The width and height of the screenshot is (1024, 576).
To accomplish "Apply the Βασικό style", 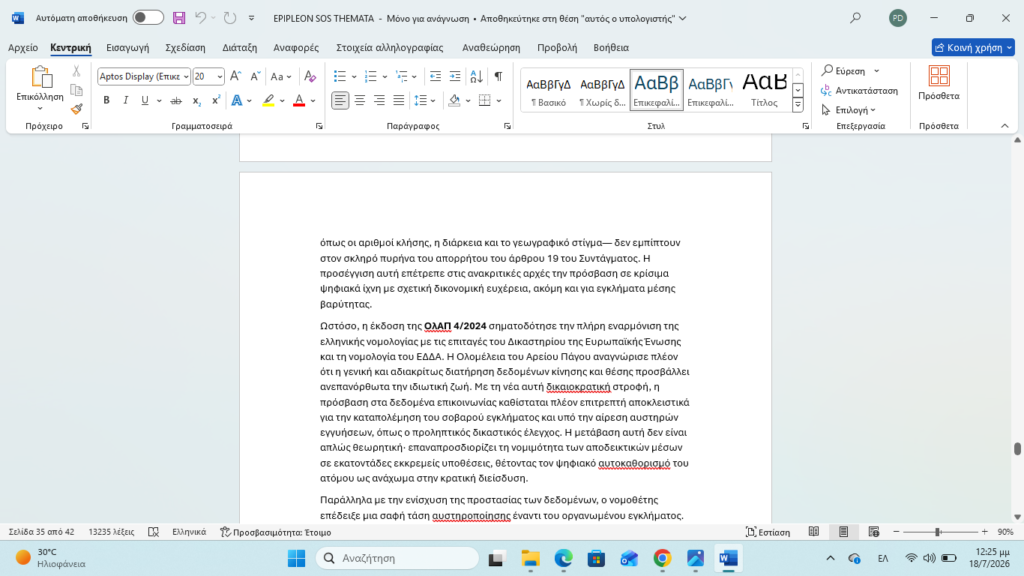I will 549,90.
